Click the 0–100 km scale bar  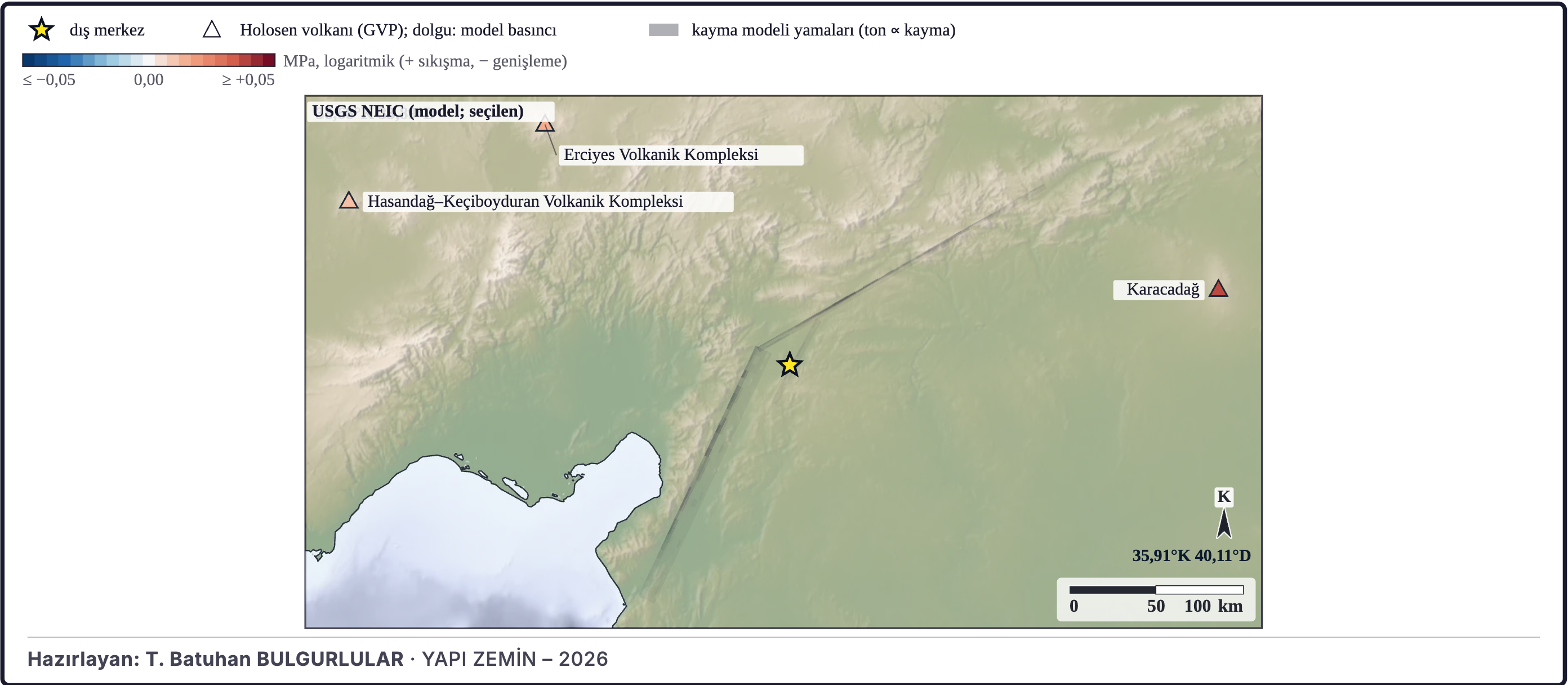(1156, 589)
